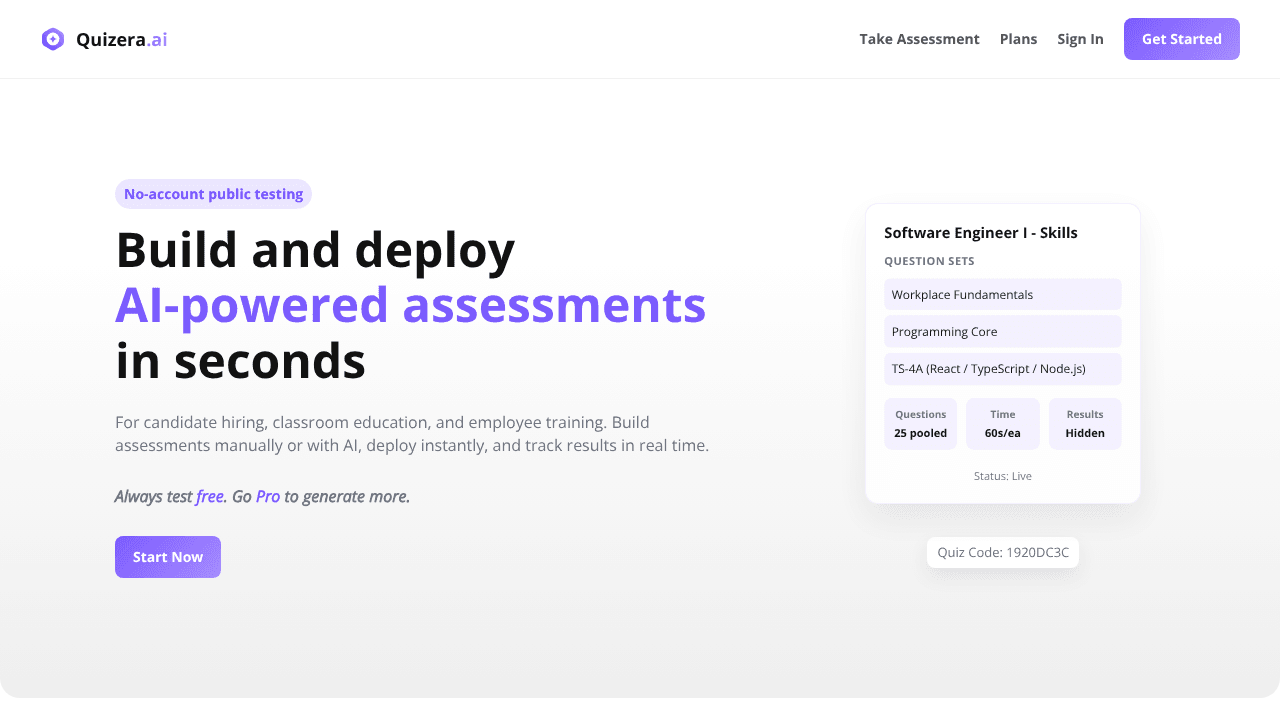This screenshot has height=720, width=1280.
Task: Click the Status: Live text
Action: (1003, 476)
